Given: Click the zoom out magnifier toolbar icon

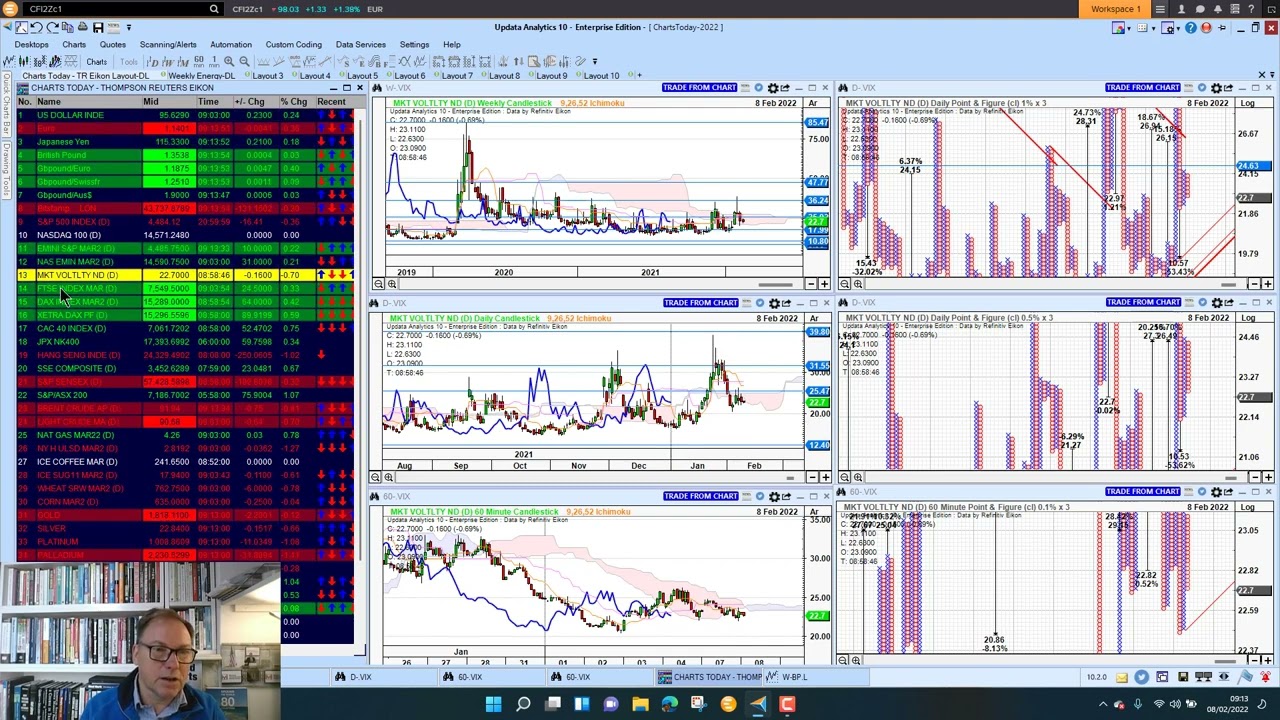Looking at the screenshot, I should pos(244,61).
